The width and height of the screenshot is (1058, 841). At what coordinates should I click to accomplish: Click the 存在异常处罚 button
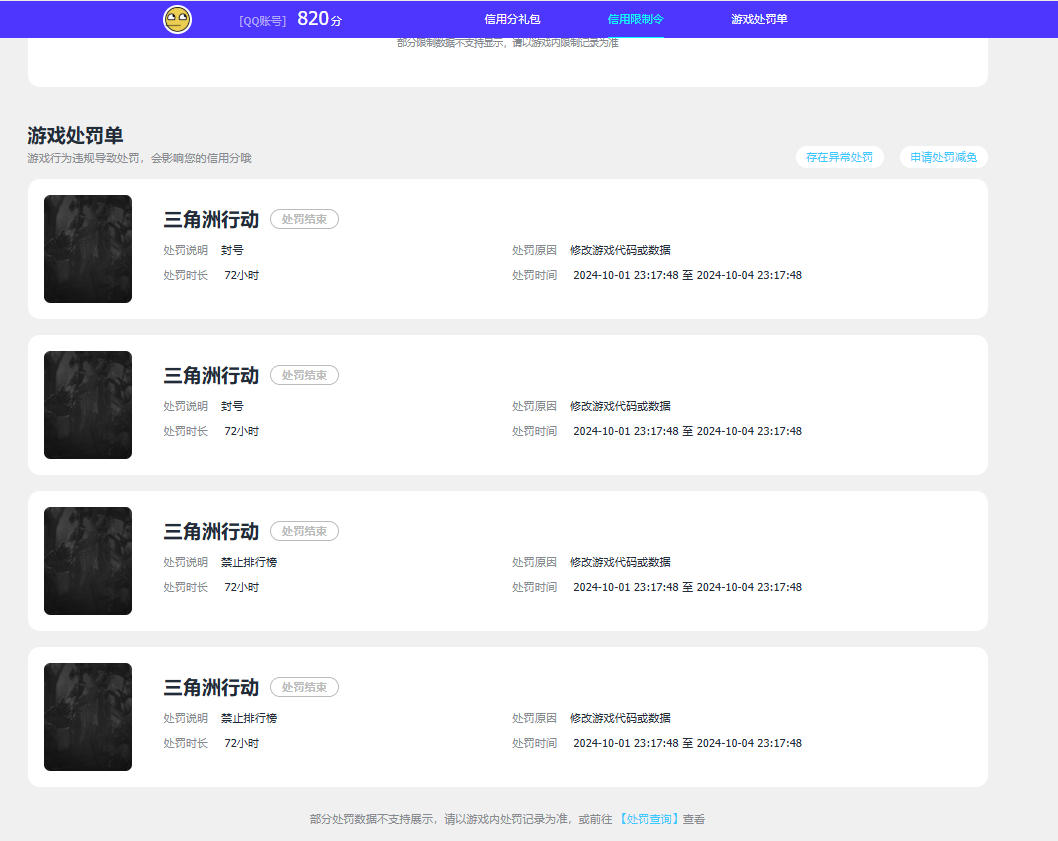click(840, 157)
